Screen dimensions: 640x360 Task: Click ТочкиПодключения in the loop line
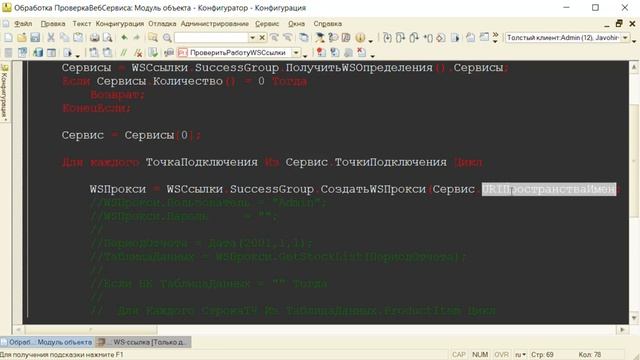391,162
